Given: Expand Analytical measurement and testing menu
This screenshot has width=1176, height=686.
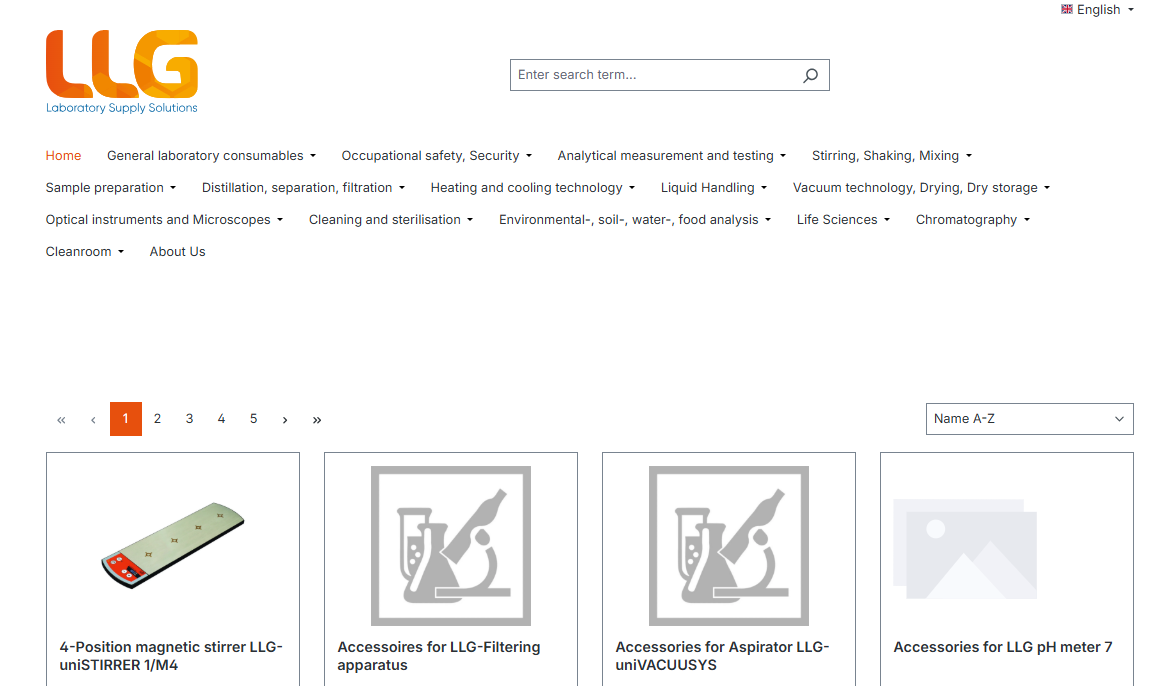Looking at the screenshot, I should [671, 156].
